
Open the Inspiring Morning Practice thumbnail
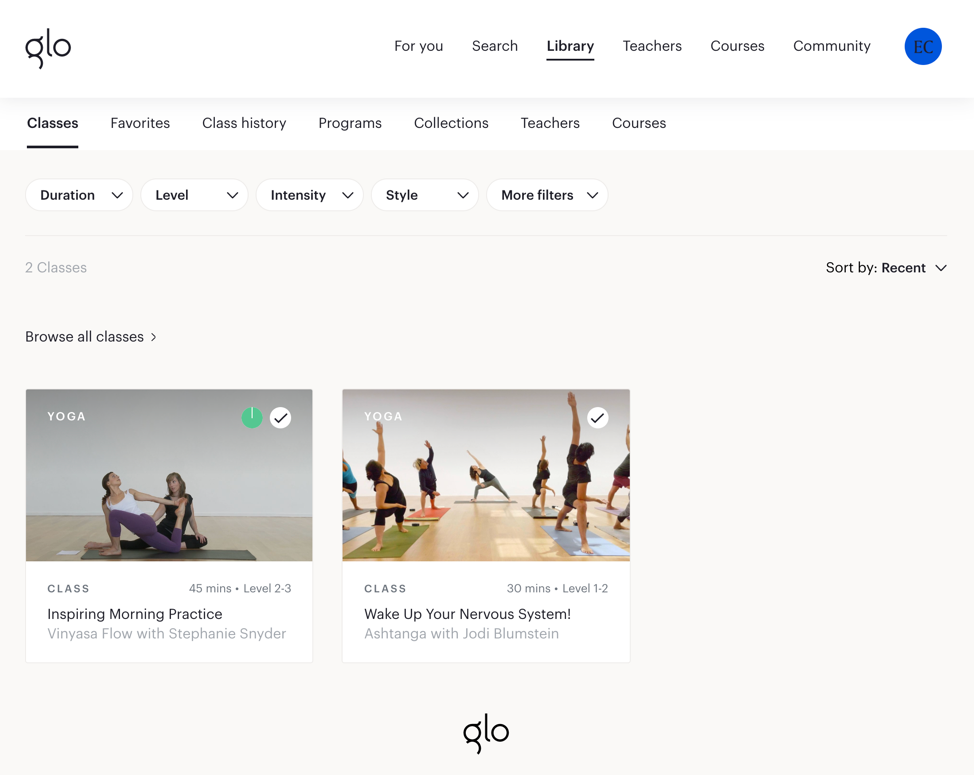tap(169, 475)
